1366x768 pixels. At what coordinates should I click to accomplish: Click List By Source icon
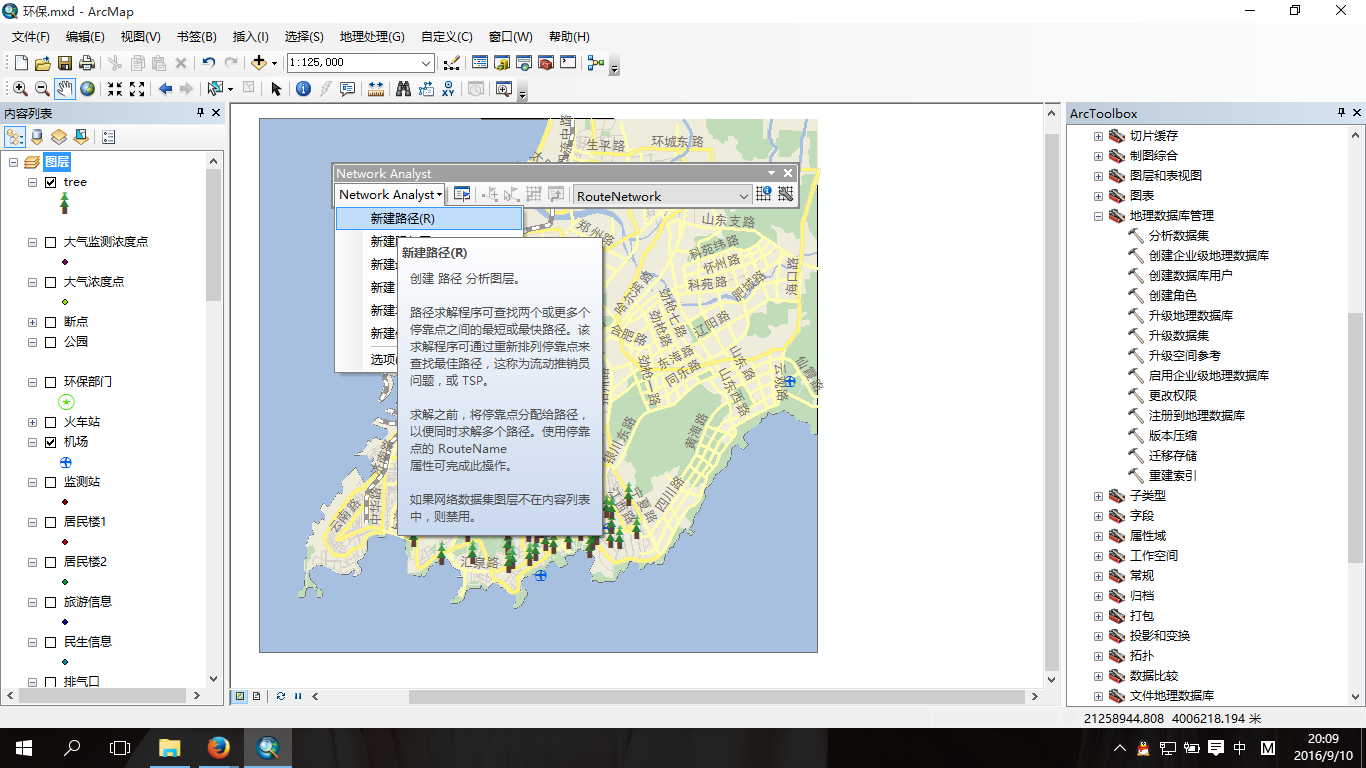[37, 137]
